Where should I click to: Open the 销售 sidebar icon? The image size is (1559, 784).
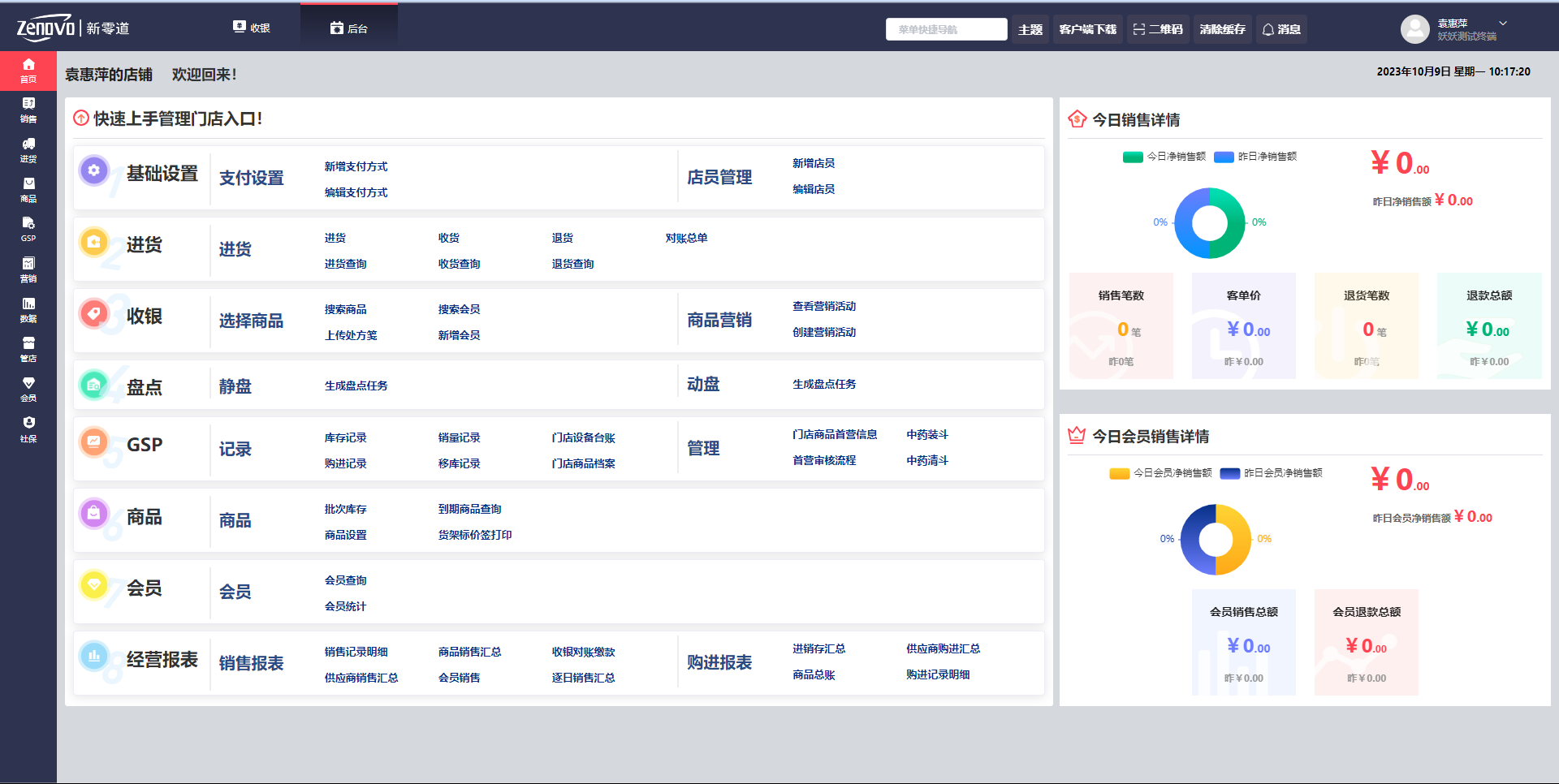(28, 110)
